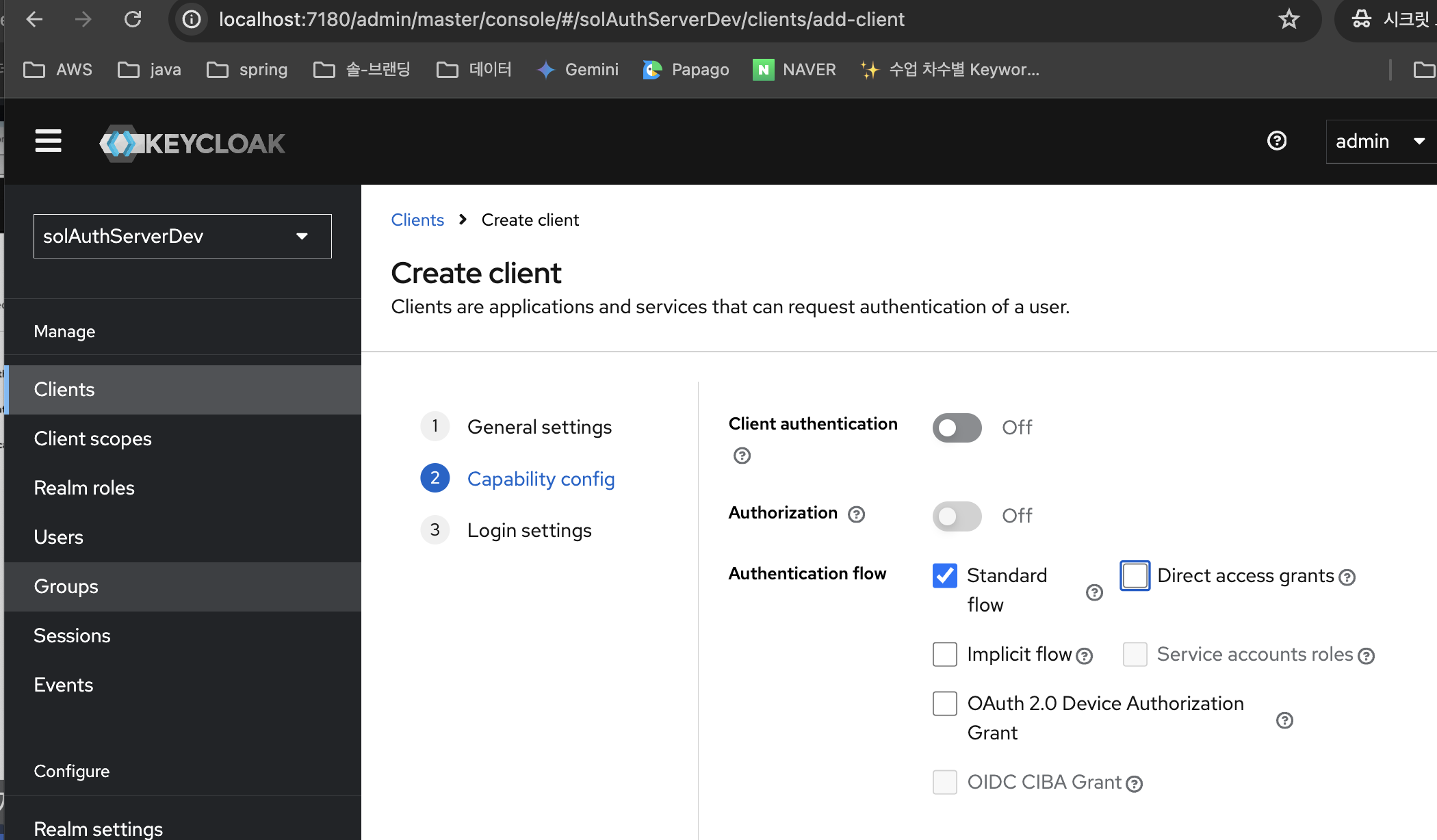This screenshot has width=1437, height=840.
Task: Enable the Direct access grants checkbox
Action: [x=1134, y=575]
